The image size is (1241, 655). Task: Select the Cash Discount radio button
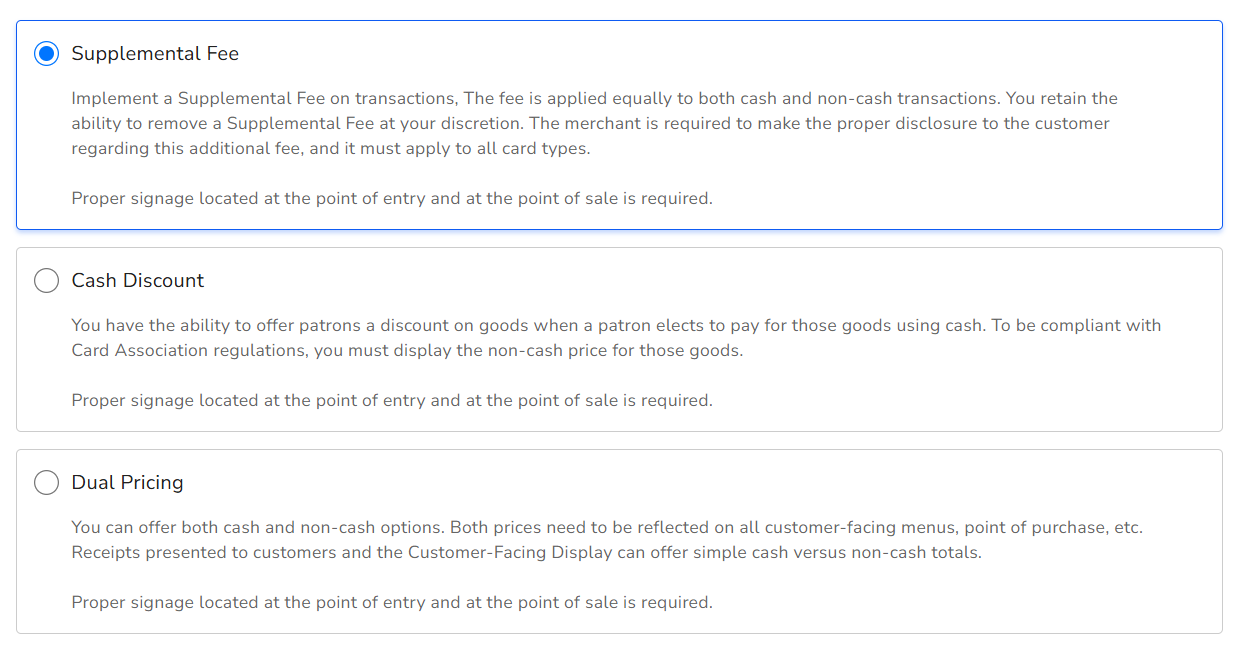click(46, 281)
